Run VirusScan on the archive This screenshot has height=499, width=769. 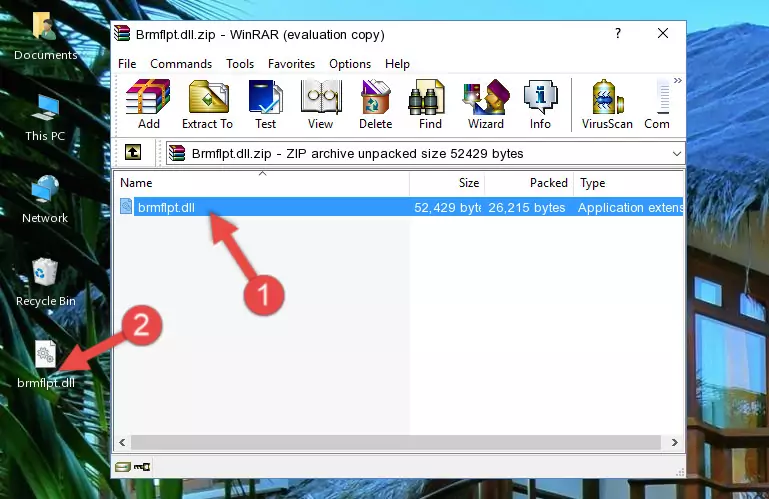click(x=607, y=105)
